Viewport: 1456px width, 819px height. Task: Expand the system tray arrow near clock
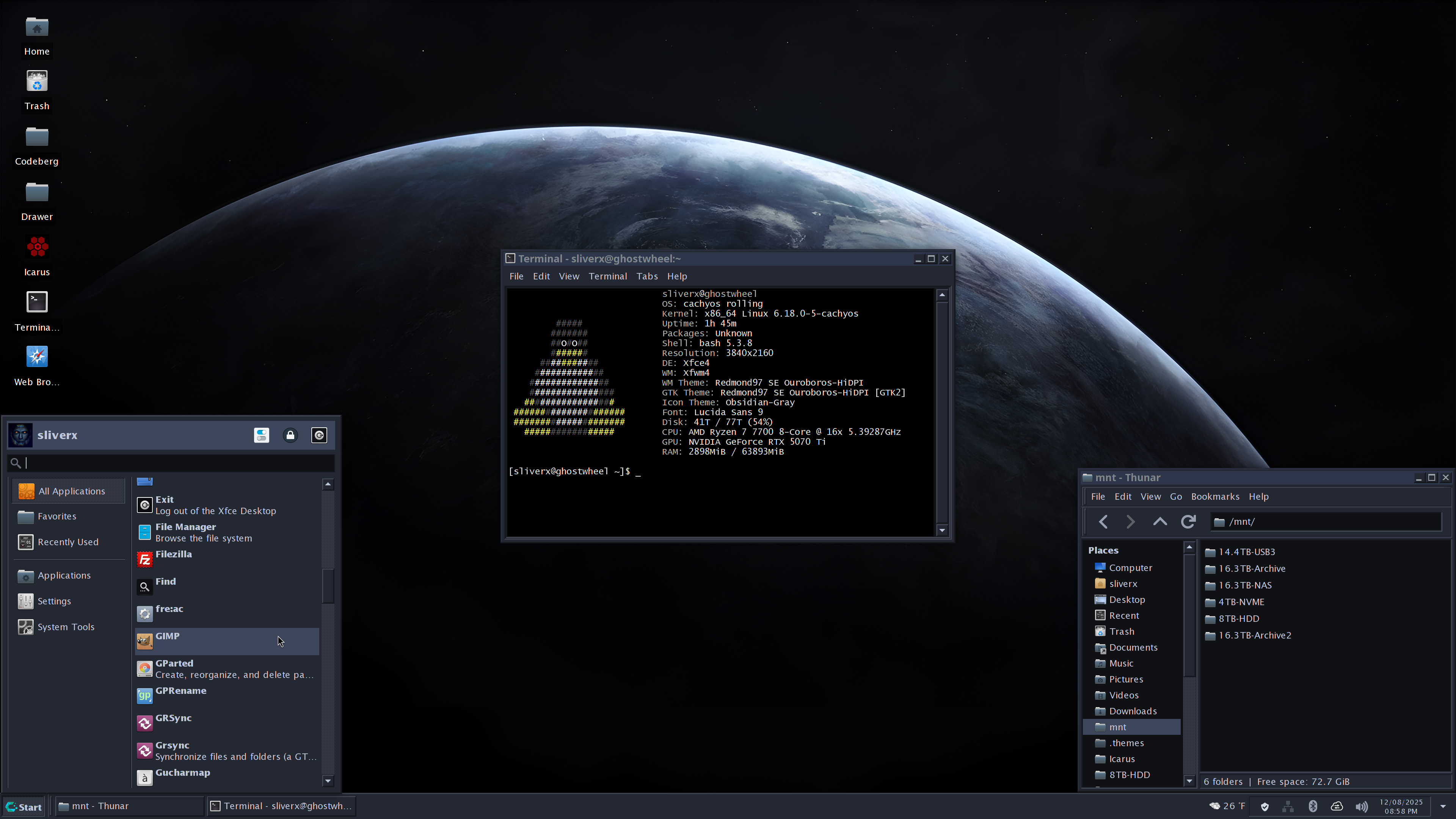pos(1442,806)
